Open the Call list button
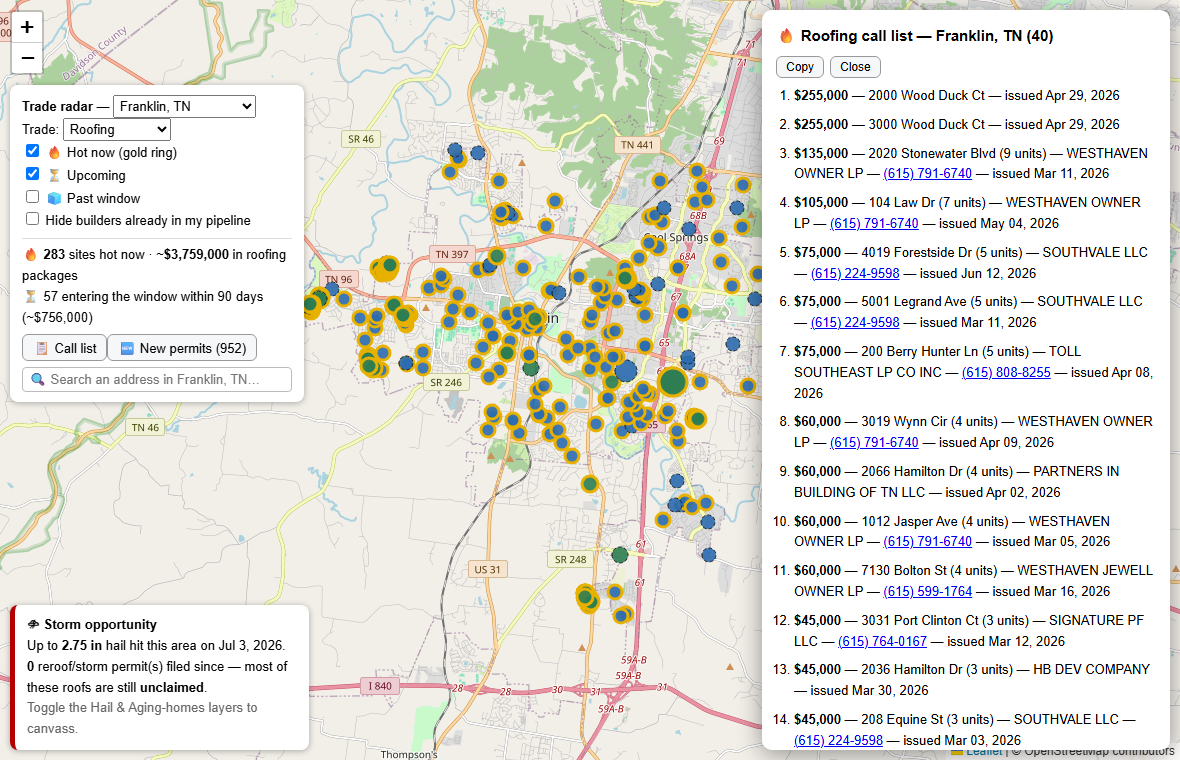Screen dimensions: 1180x760 (x=65, y=348)
